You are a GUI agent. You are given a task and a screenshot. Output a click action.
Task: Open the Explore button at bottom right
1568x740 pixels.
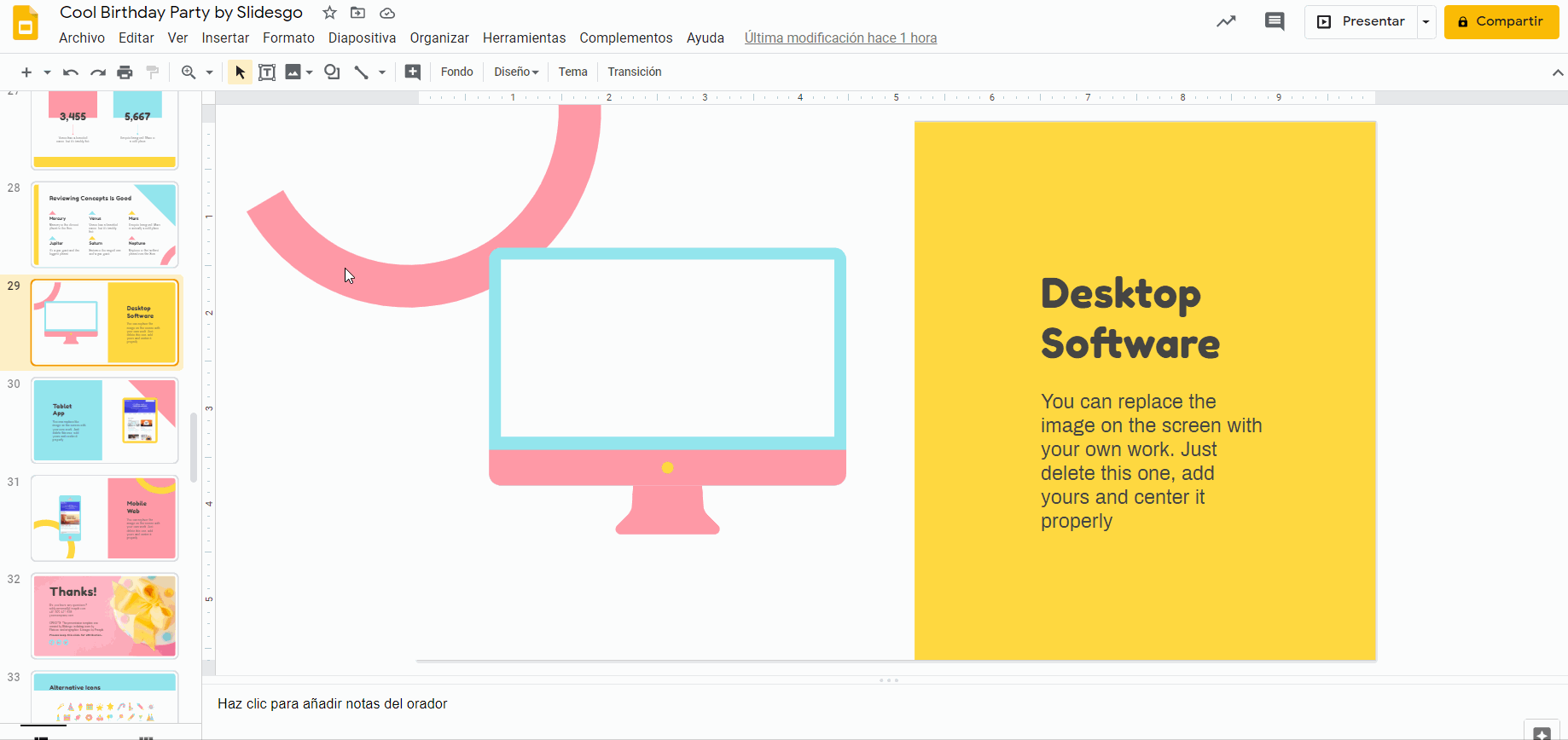1542,731
